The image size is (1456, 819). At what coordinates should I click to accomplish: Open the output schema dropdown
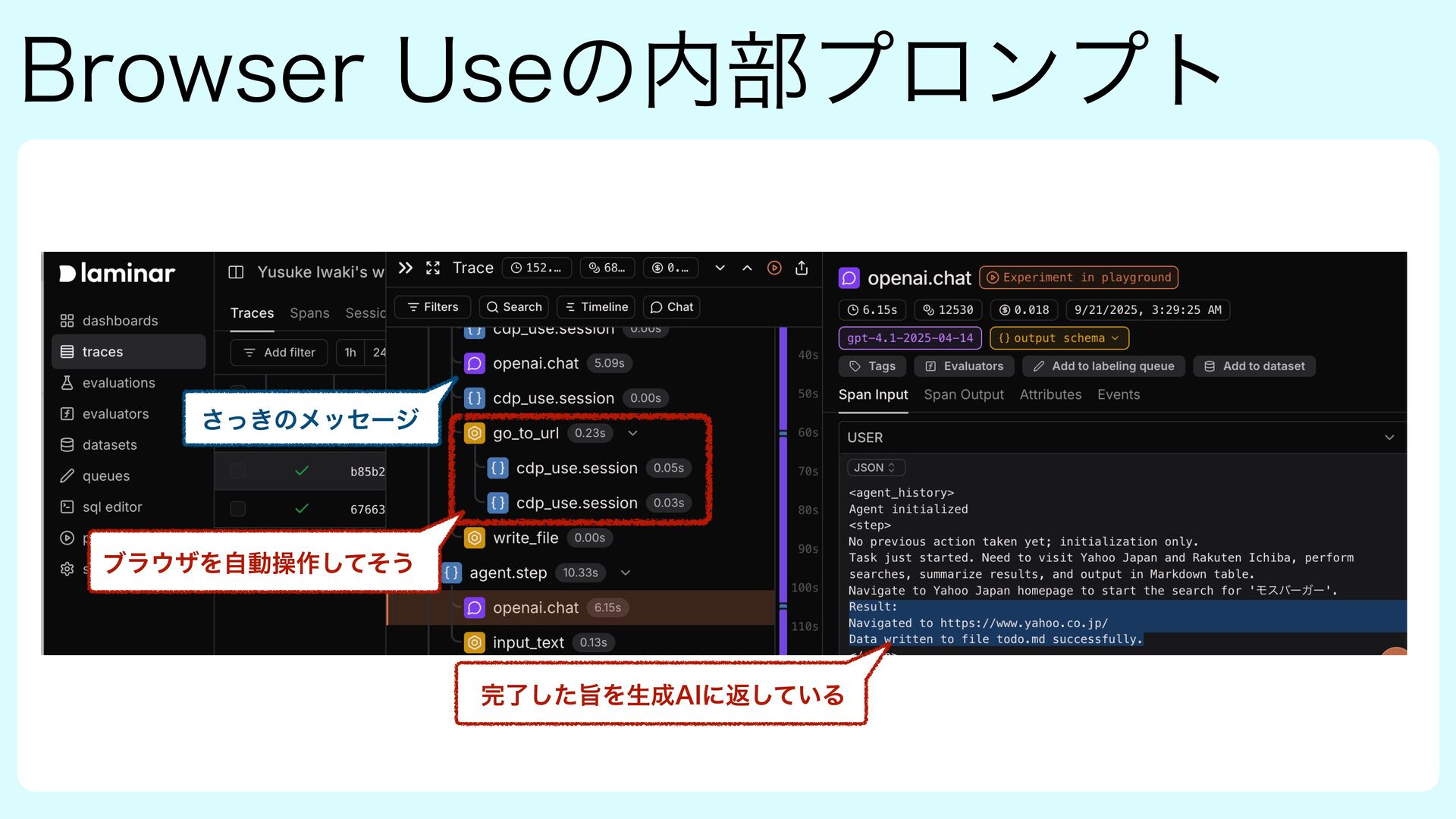pos(1059,338)
